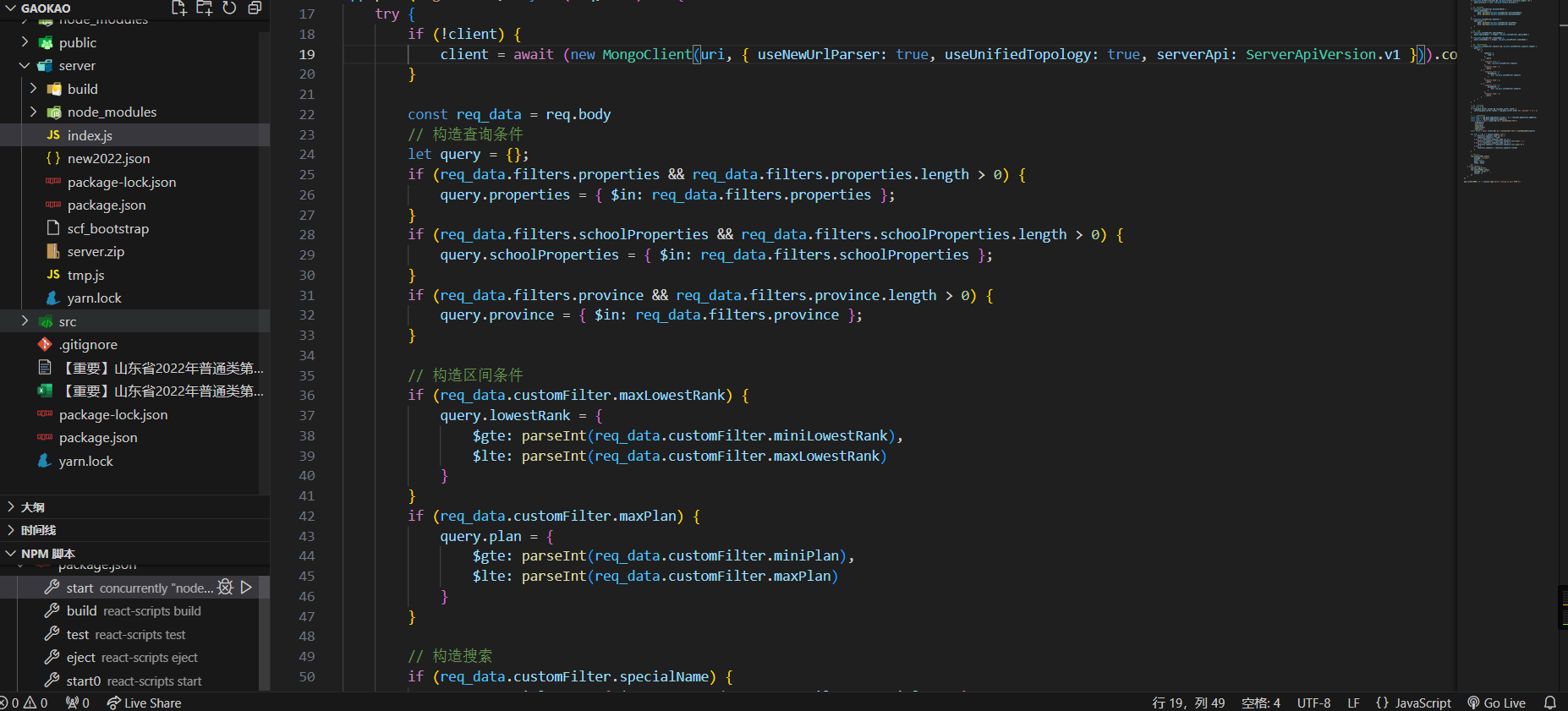Click the try keyword on line 17

click(387, 14)
